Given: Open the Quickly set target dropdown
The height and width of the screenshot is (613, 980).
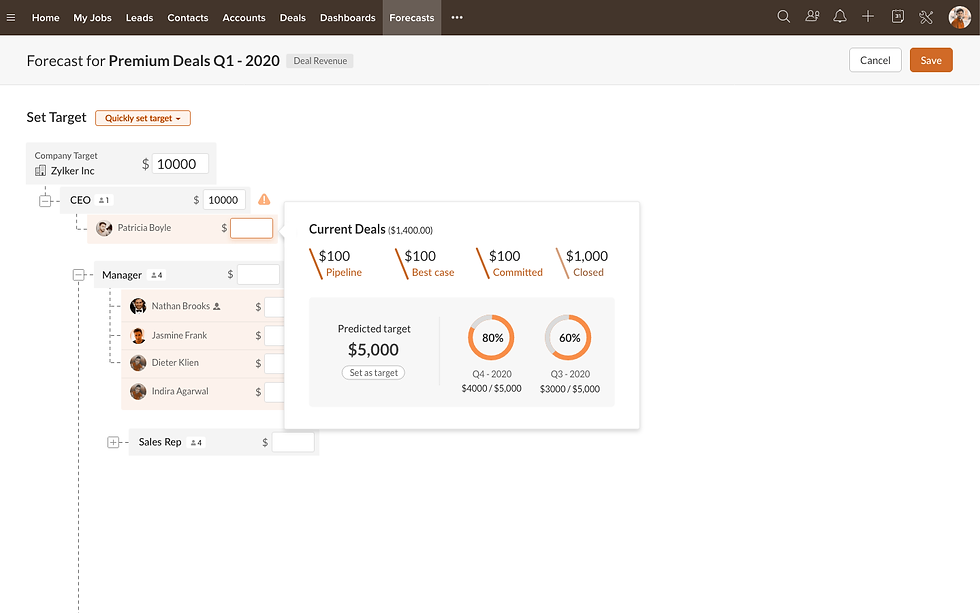Looking at the screenshot, I should 143,118.
